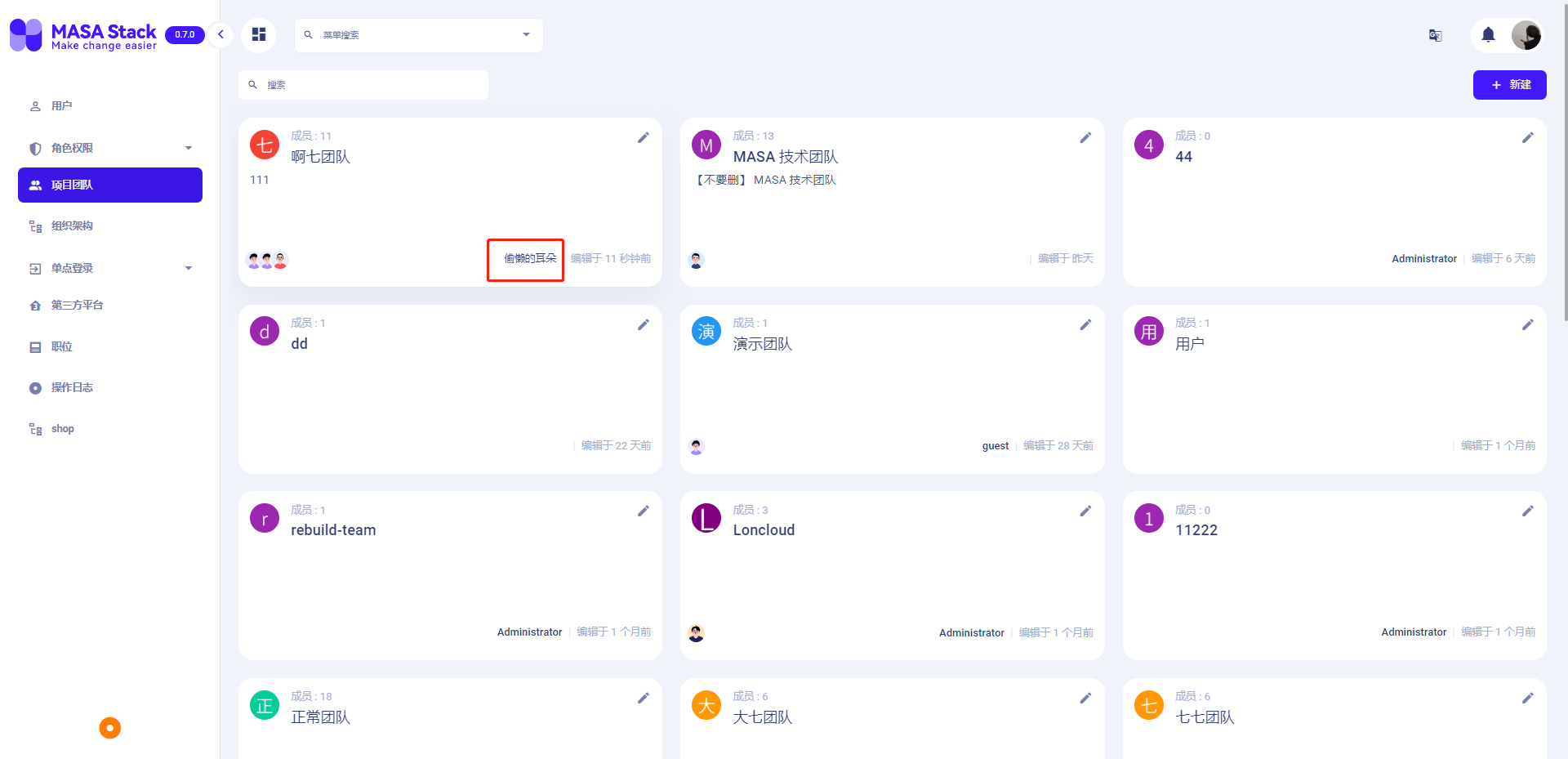Image resolution: width=1568 pixels, height=759 pixels.
Task: Switch language with the translate icon
Action: (x=1435, y=35)
